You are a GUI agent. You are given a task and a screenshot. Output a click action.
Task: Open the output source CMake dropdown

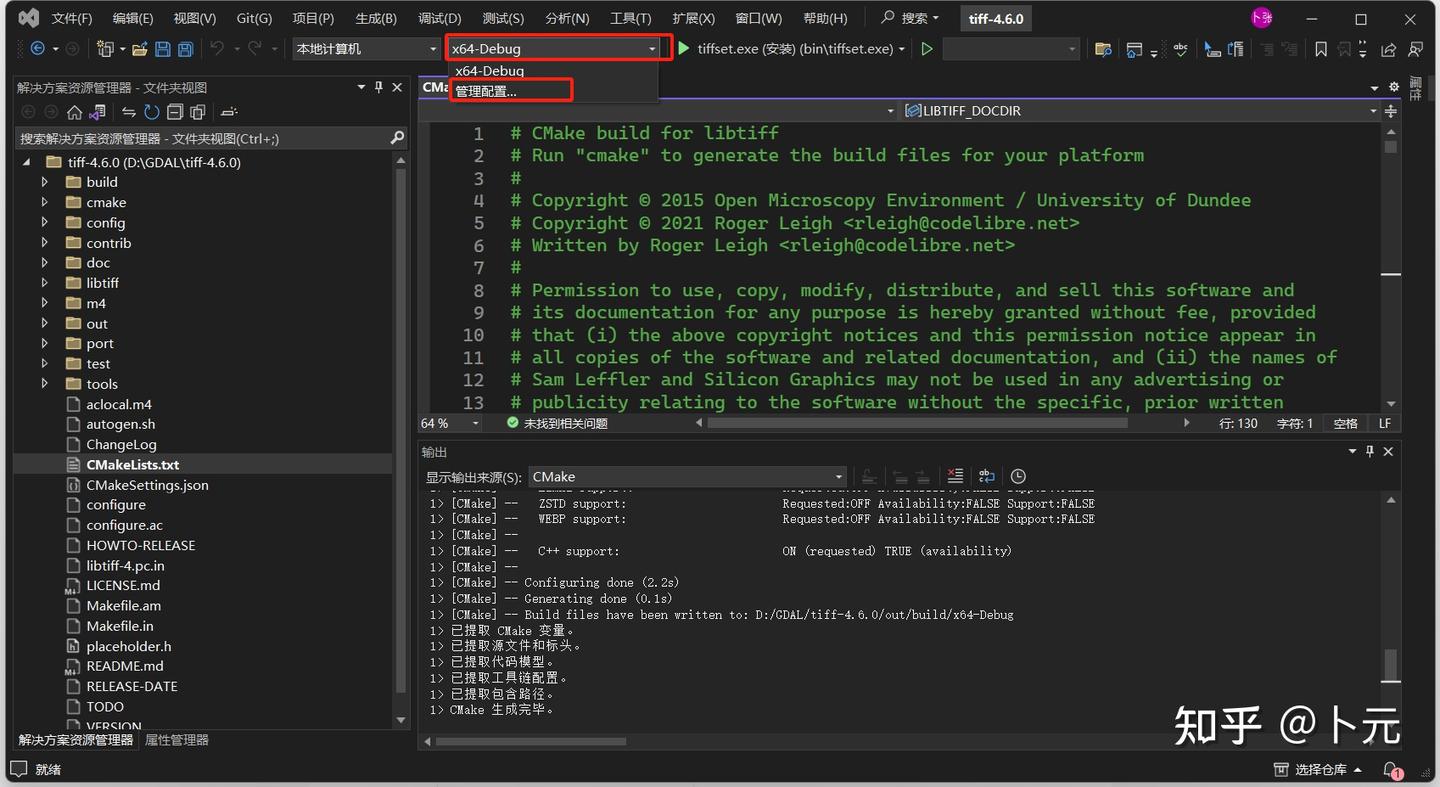(x=687, y=477)
